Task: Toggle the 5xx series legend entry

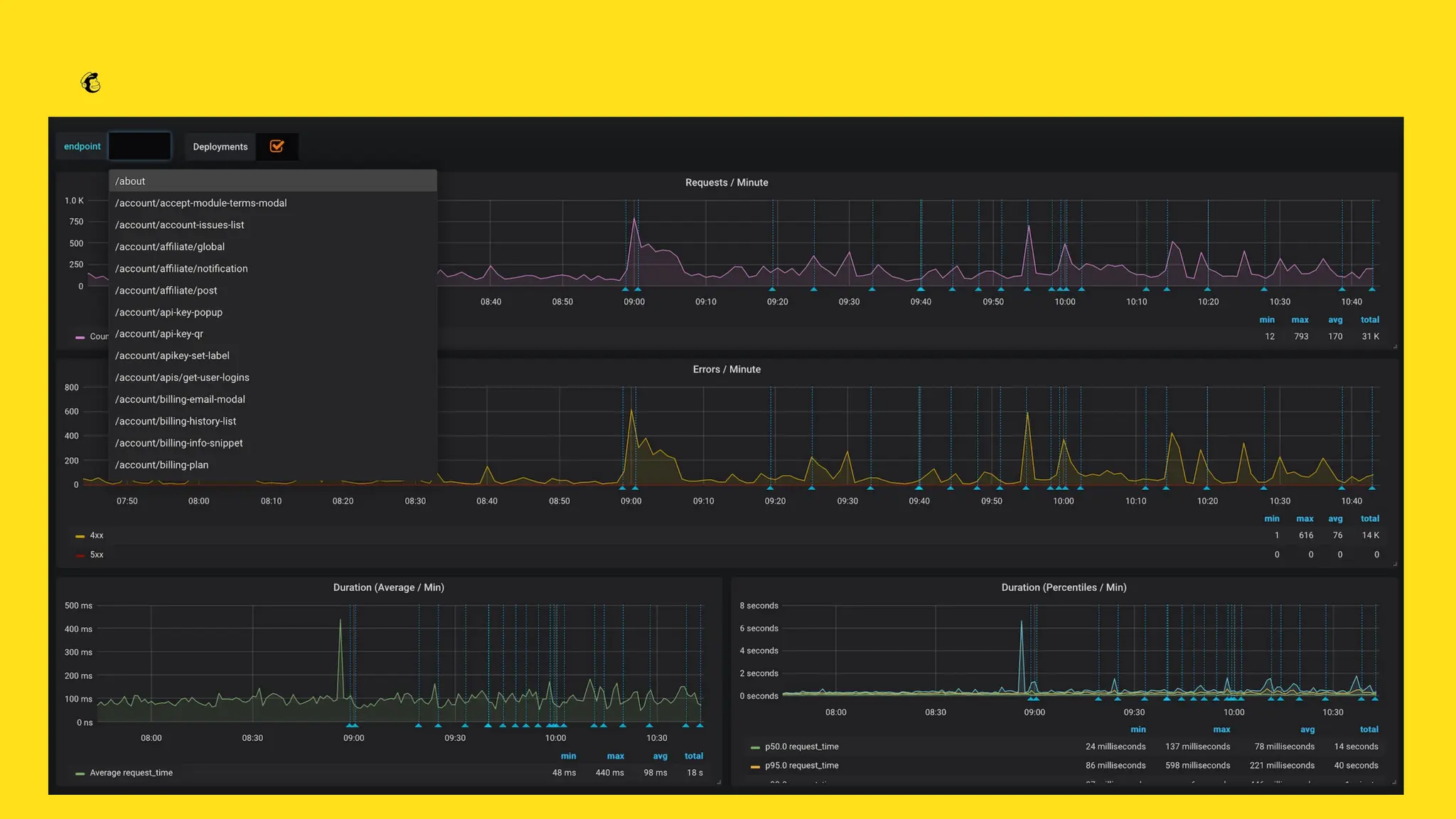Action: [x=96, y=555]
